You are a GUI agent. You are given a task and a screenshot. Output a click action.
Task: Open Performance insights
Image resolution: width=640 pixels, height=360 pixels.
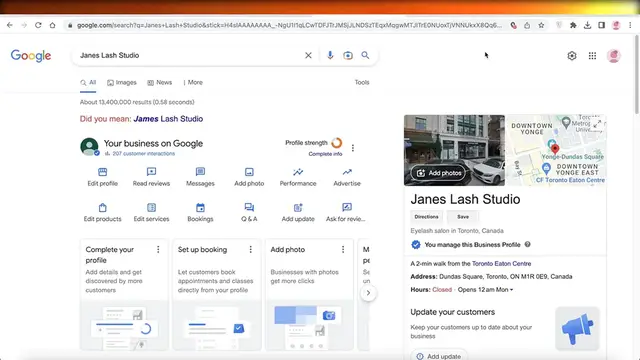pyautogui.click(x=298, y=177)
